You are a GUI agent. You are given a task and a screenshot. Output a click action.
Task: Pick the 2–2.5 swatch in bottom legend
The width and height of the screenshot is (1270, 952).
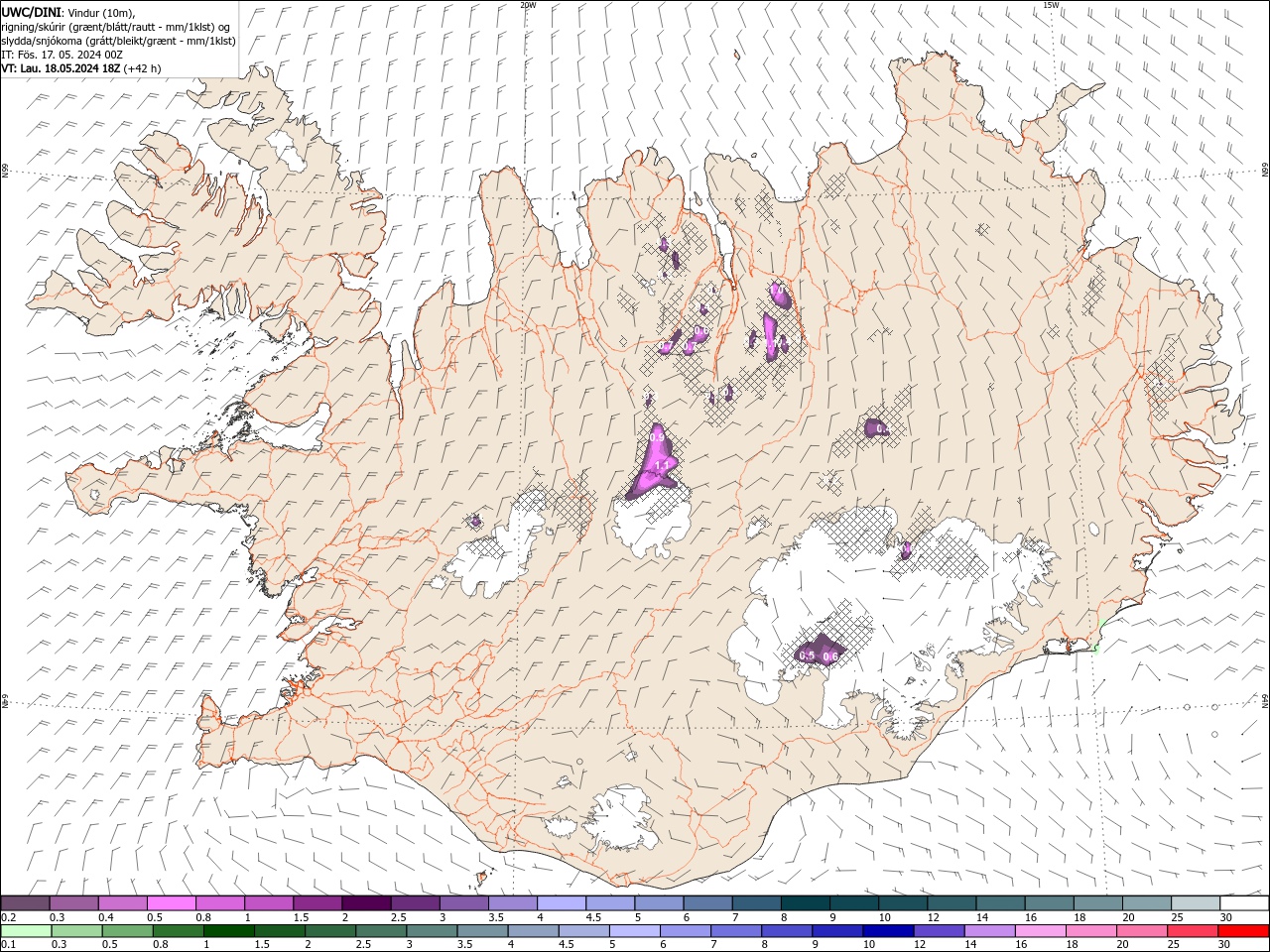point(330,931)
